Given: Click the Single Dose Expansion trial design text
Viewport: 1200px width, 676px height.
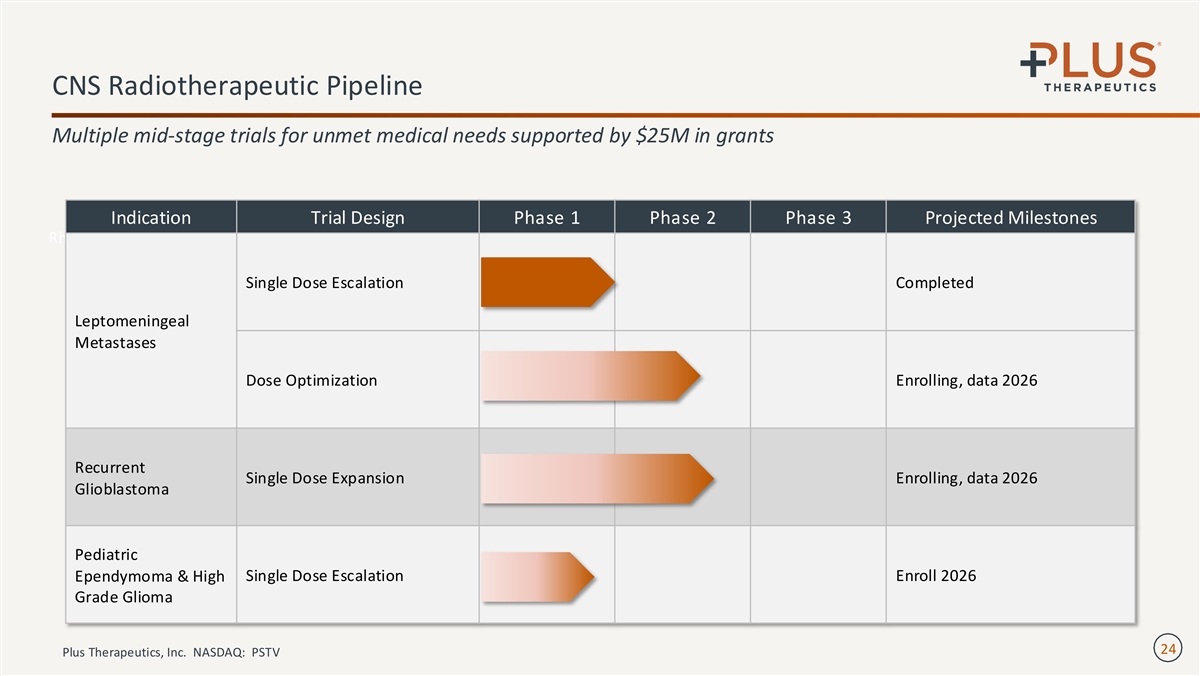Looking at the screenshot, I should (324, 478).
